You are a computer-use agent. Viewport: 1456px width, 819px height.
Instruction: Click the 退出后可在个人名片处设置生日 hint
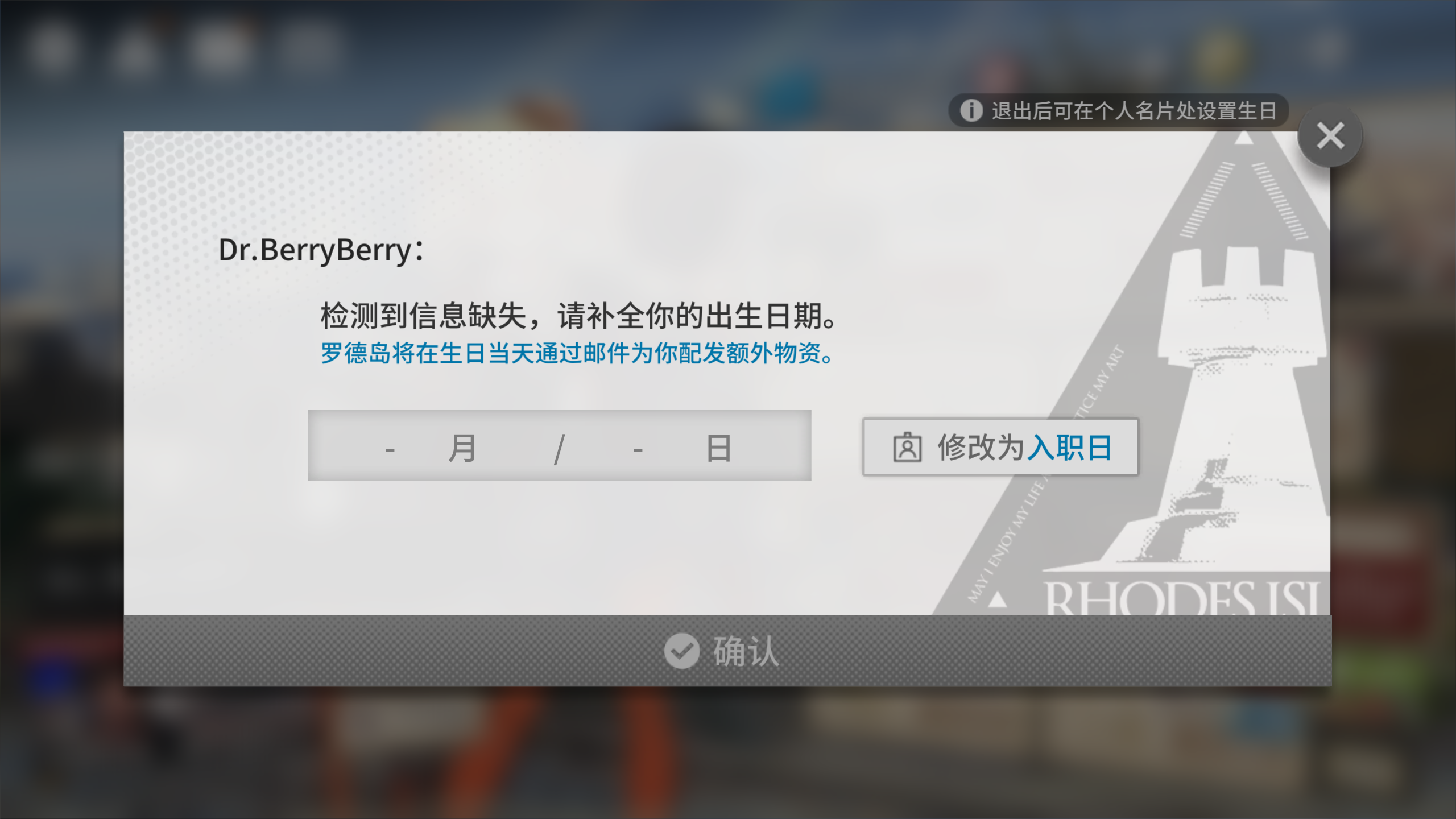pos(1134,111)
